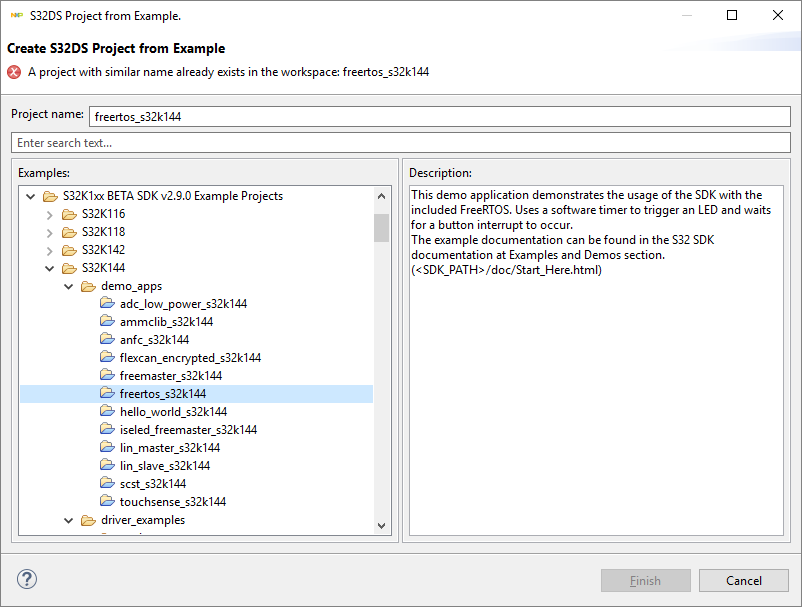Select the driver_examples folder label
This screenshot has height=607, width=802.
(143, 520)
